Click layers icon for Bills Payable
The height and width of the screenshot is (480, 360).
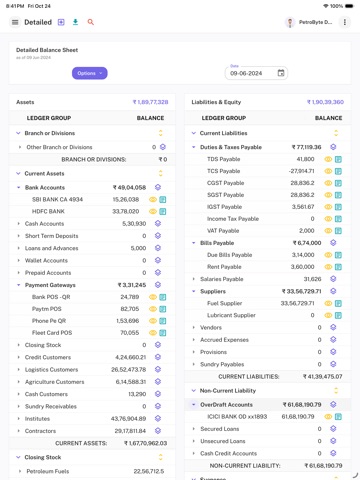[333, 243]
